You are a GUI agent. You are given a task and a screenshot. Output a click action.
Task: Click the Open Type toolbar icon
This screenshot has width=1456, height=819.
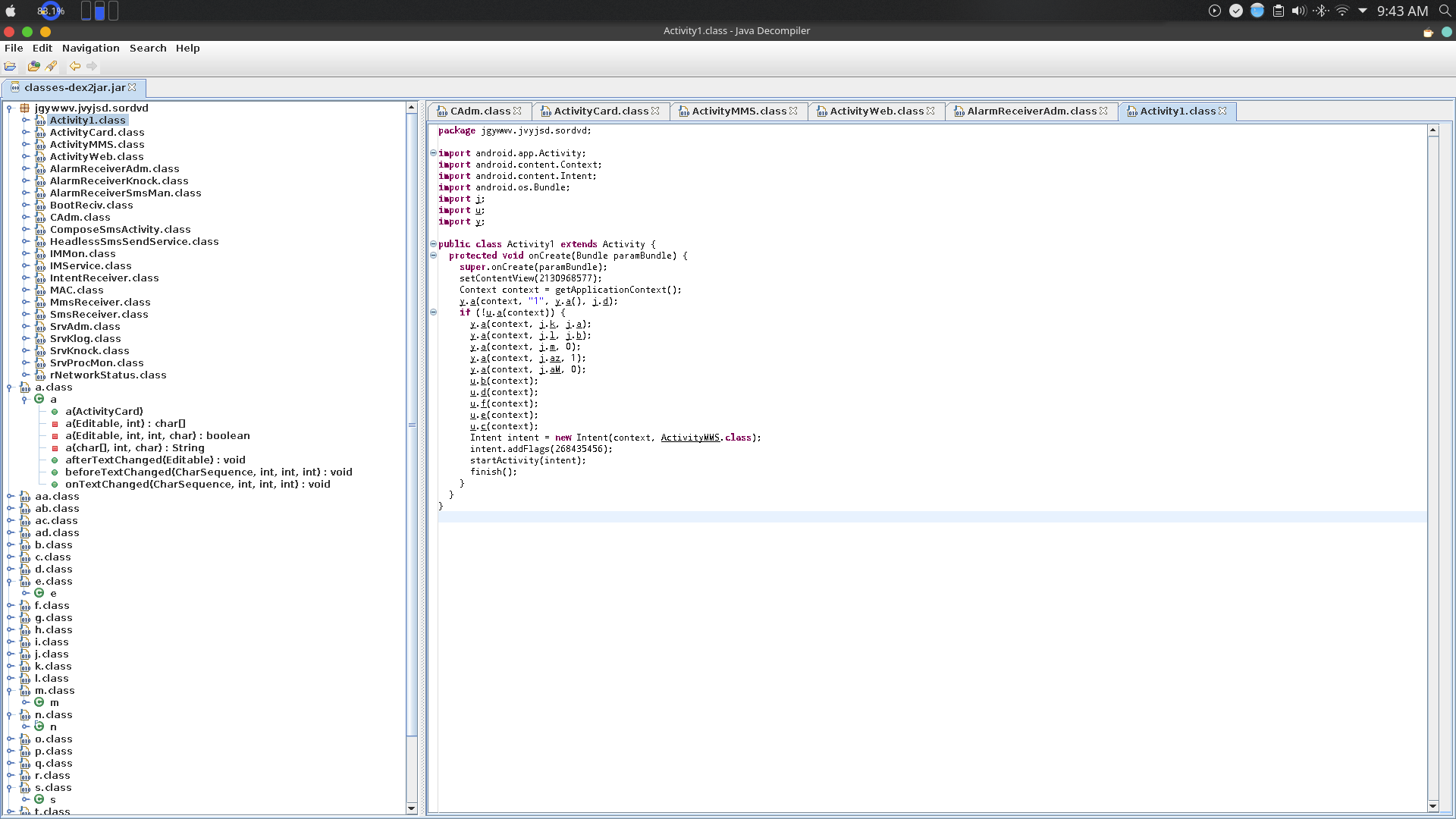[x=33, y=67]
